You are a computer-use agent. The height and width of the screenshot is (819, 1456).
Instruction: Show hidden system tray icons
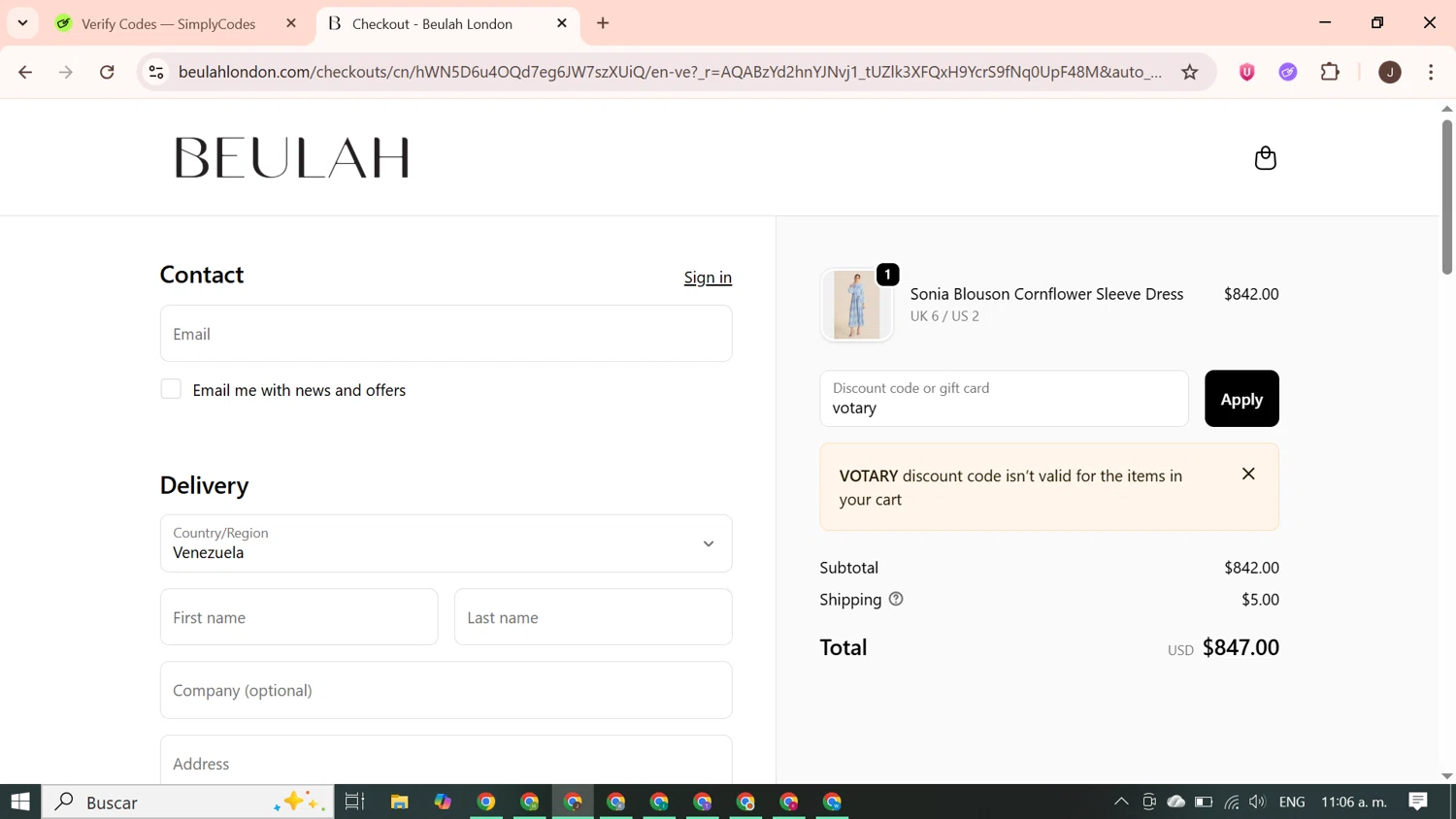(x=1121, y=802)
